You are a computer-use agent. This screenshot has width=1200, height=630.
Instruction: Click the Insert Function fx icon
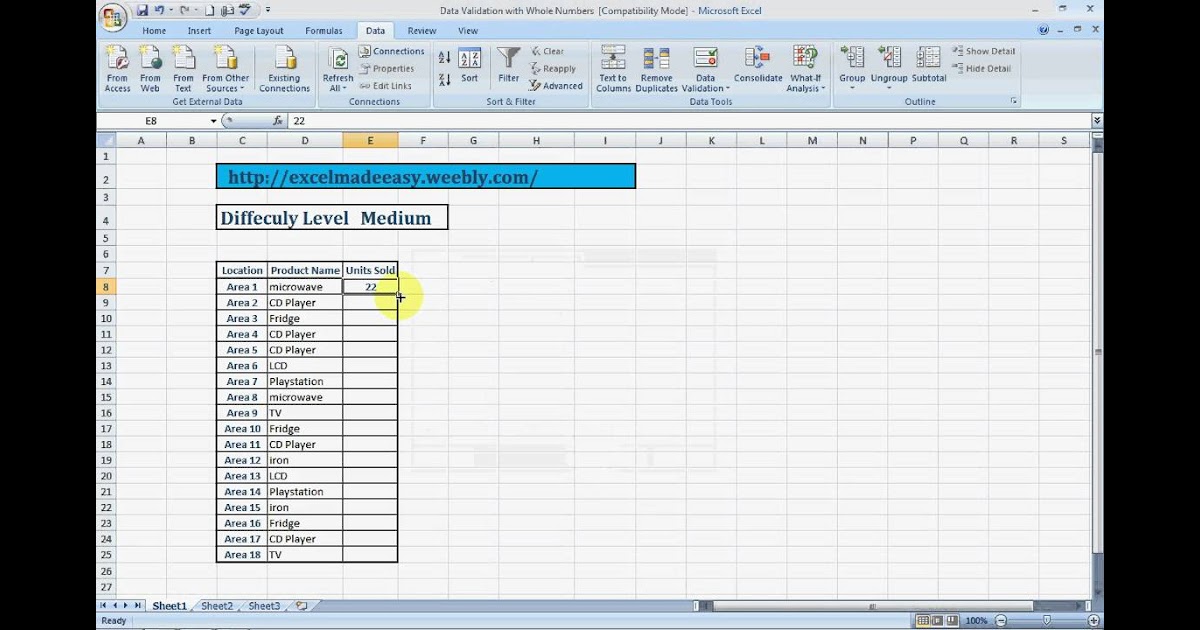pyautogui.click(x=278, y=121)
